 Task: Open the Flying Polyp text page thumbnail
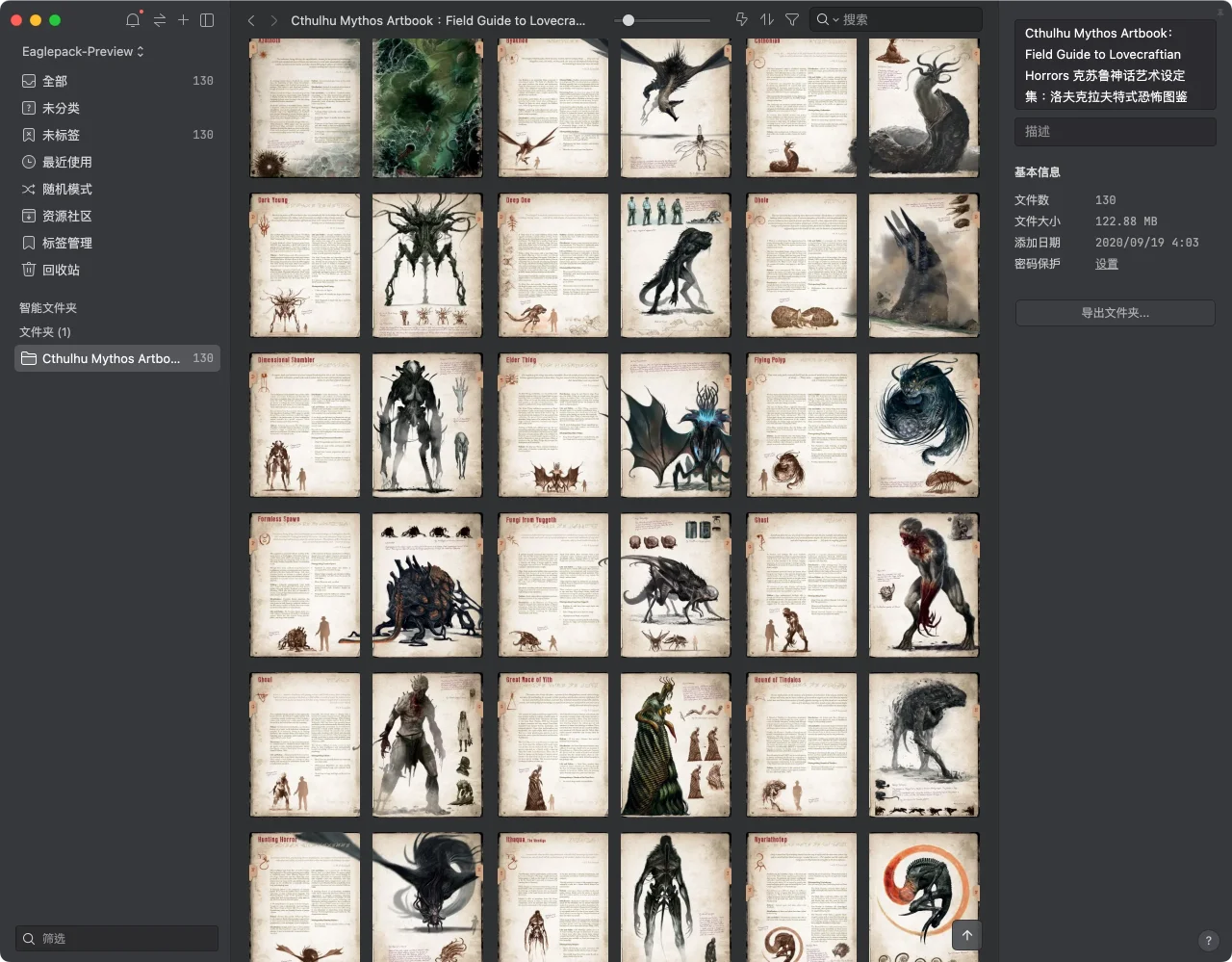pyautogui.click(x=802, y=426)
